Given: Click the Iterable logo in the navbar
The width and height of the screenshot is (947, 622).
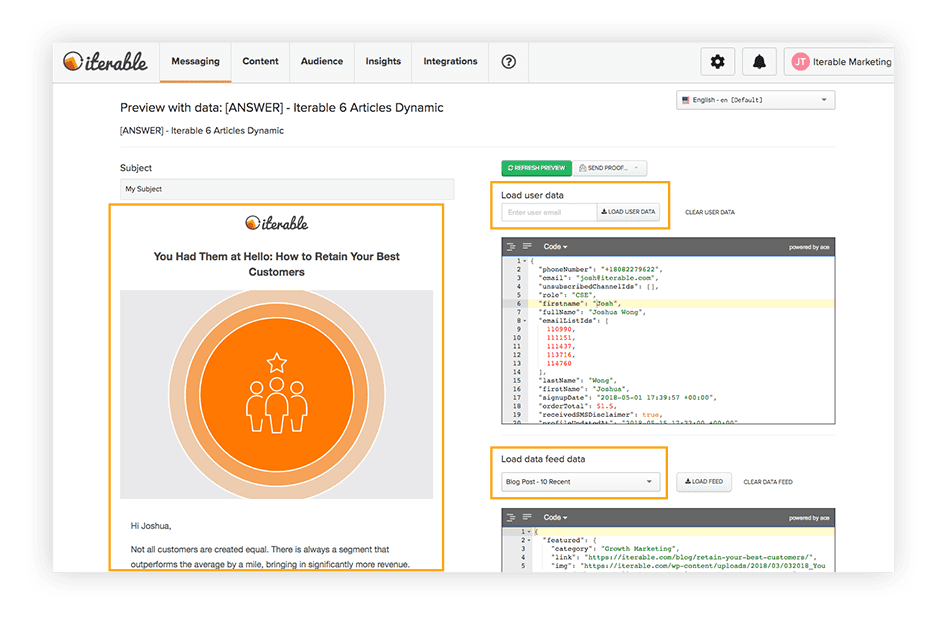Looking at the screenshot, I should coord(105,62).
